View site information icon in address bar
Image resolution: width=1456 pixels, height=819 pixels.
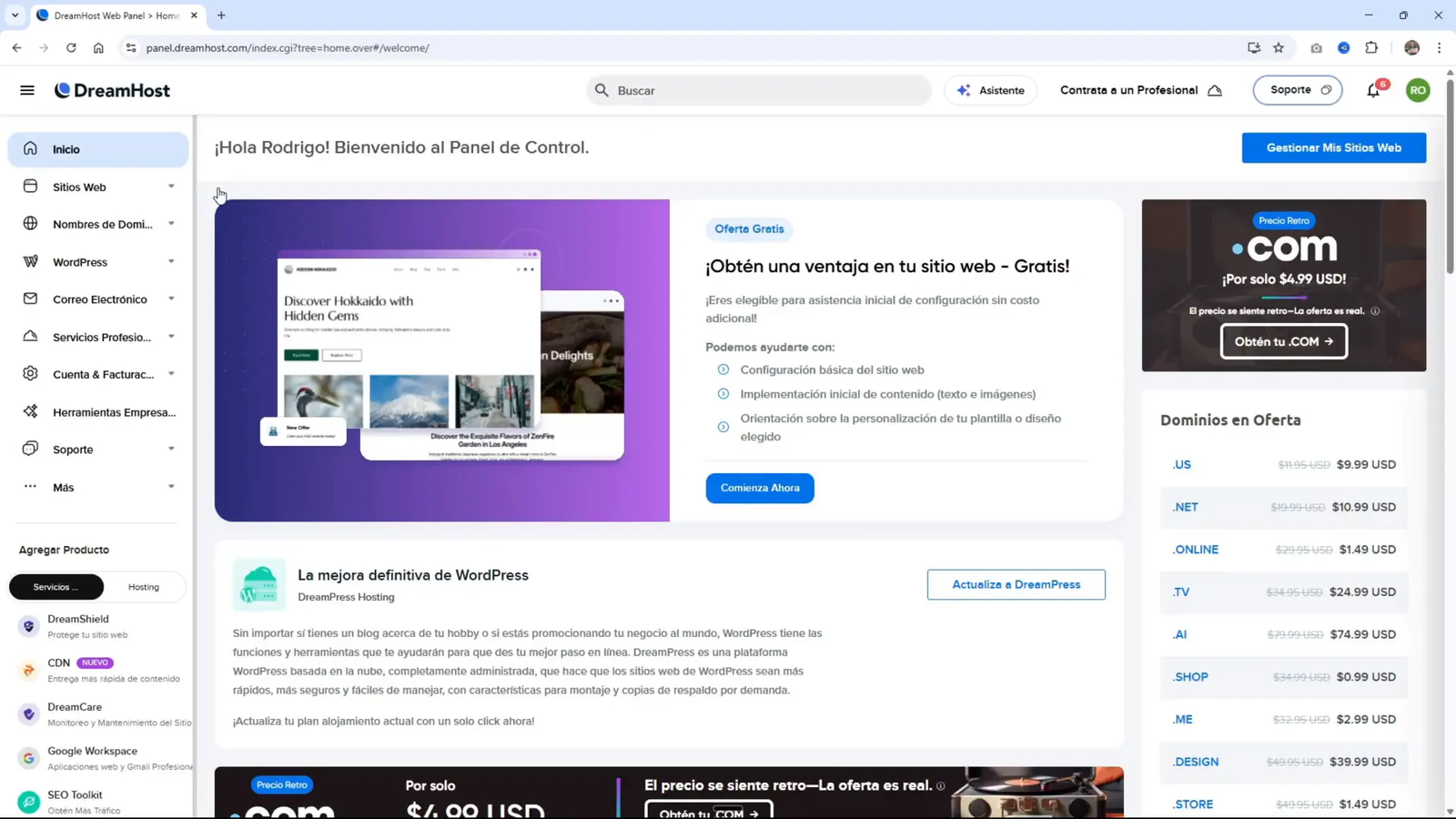tap(130, 47)
